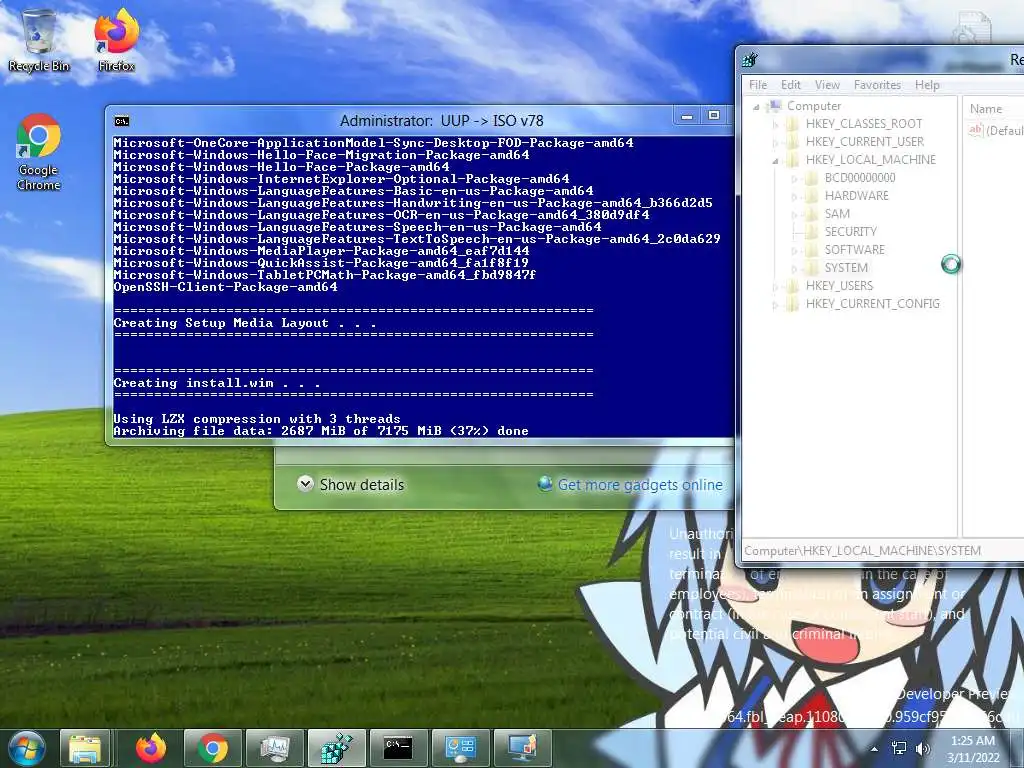Show hidden system tray icons

coord(874,749)
